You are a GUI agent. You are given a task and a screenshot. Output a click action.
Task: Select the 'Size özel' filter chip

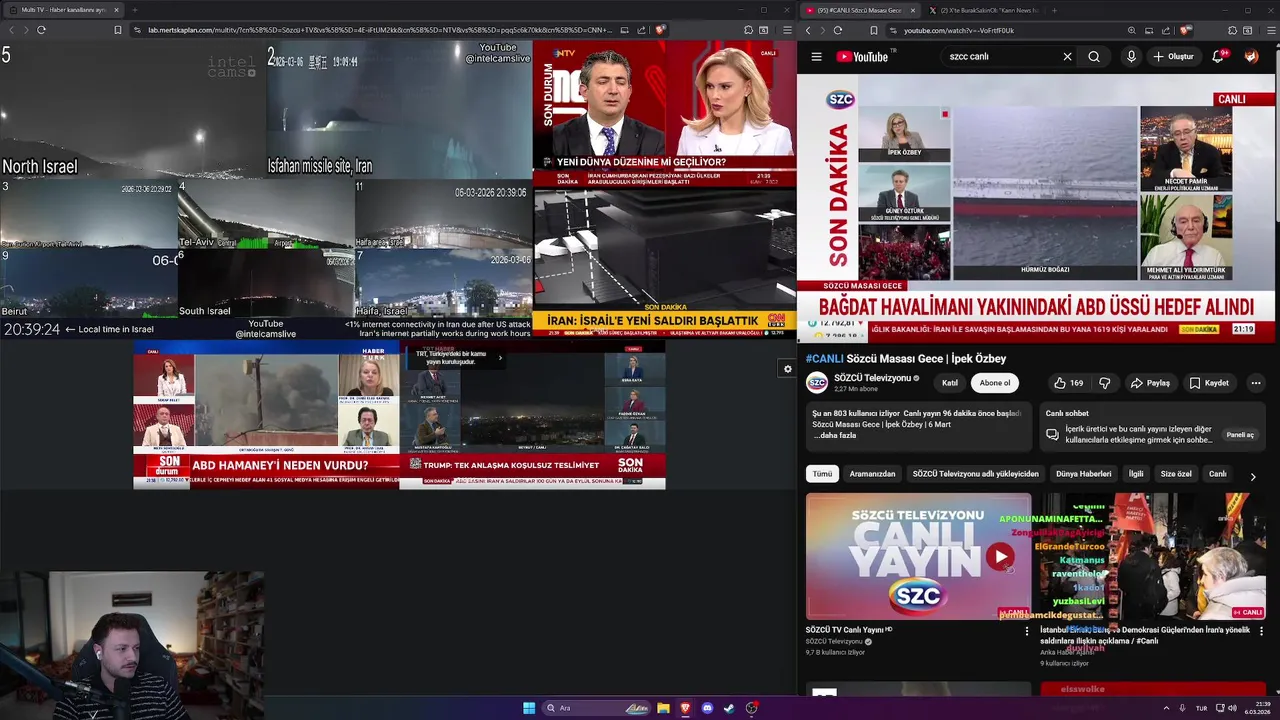1176,474
